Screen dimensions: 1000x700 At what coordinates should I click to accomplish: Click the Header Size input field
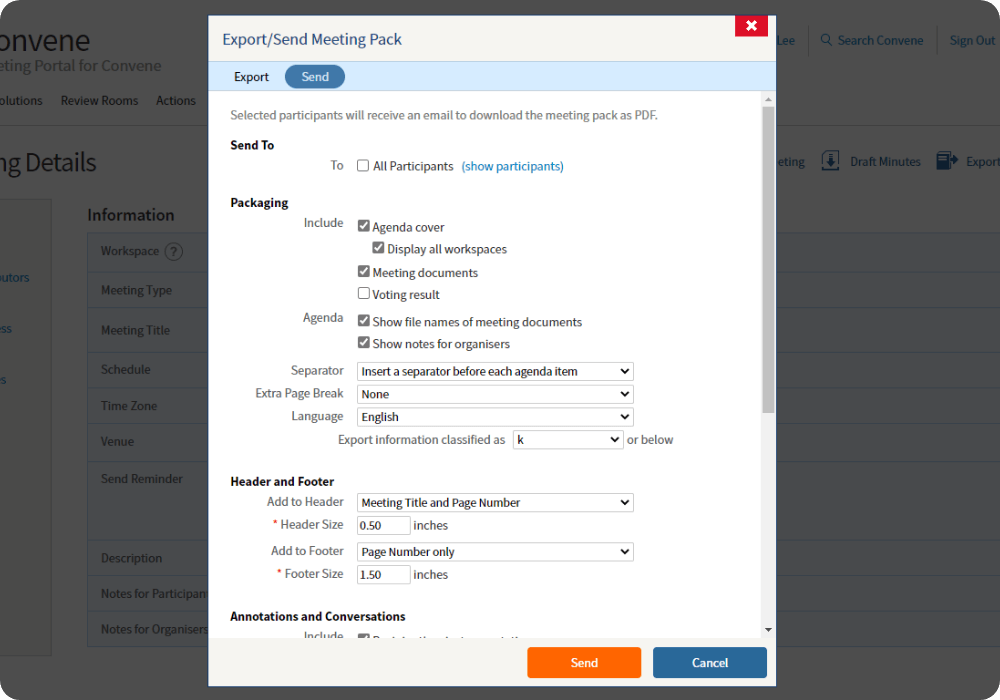coord(384,525)
